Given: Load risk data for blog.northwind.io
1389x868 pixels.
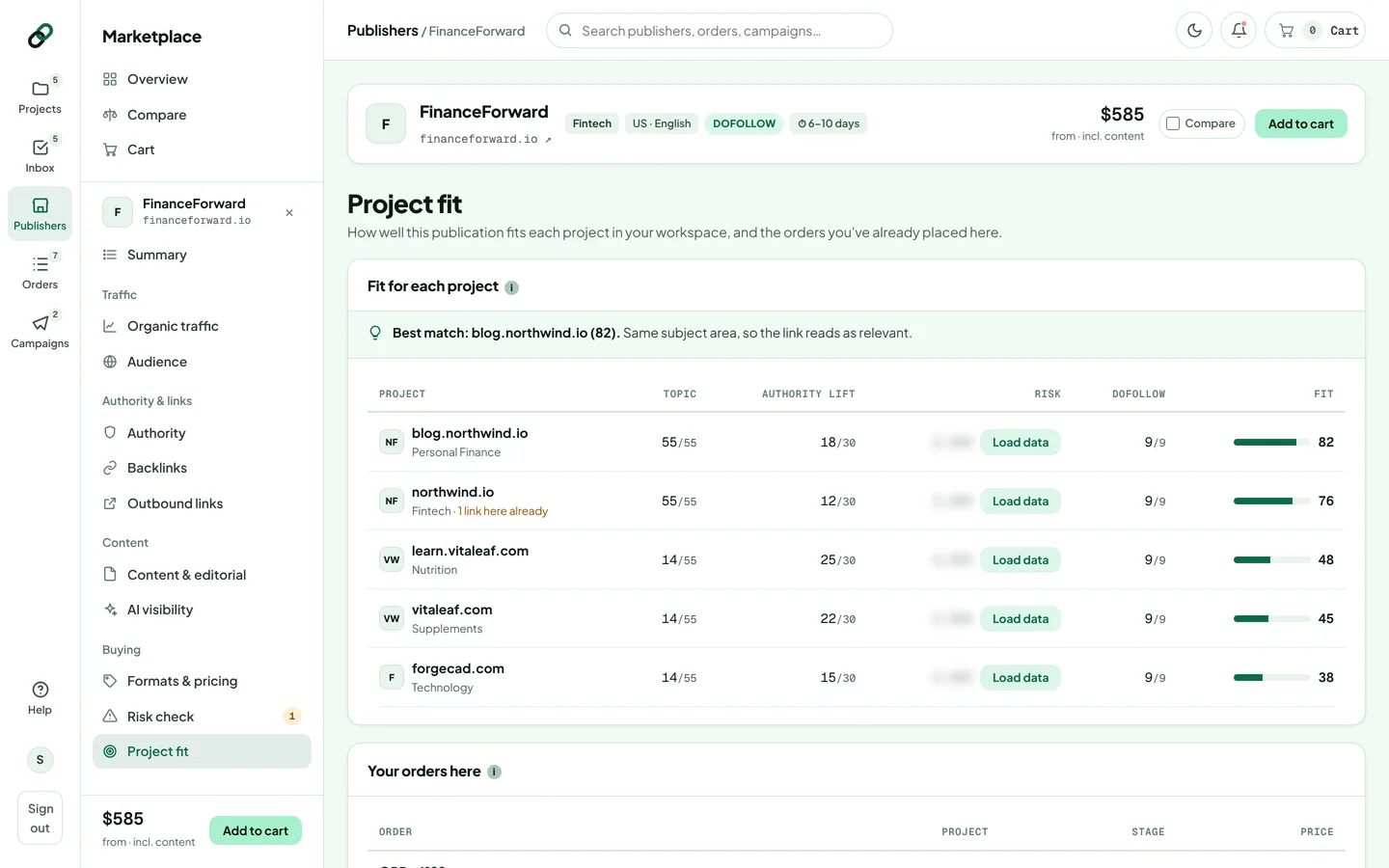Looking at the screenshot, I should pos(1020,443).
